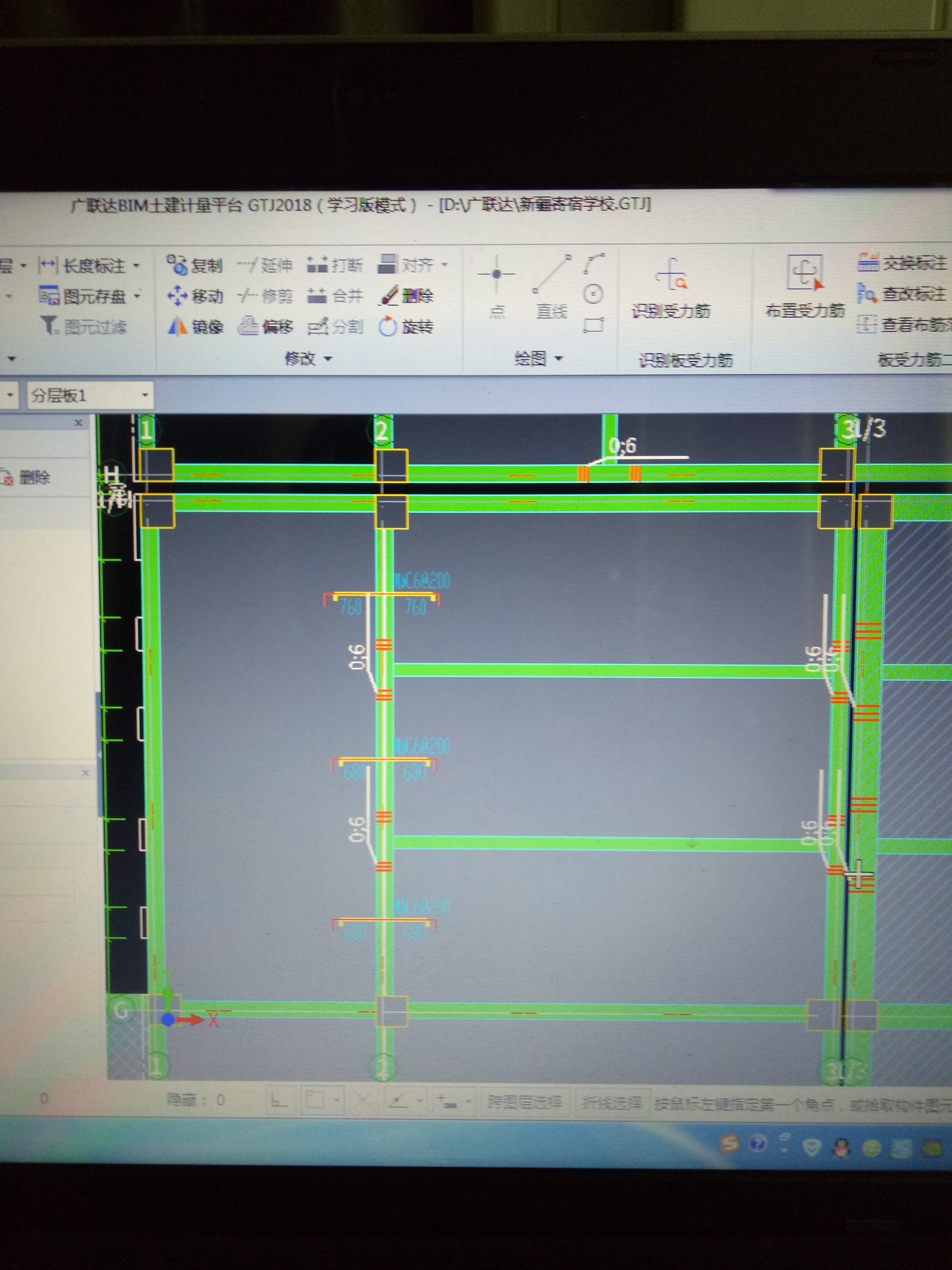Toggle the angle snap icon in status bar

(398, 1101)
